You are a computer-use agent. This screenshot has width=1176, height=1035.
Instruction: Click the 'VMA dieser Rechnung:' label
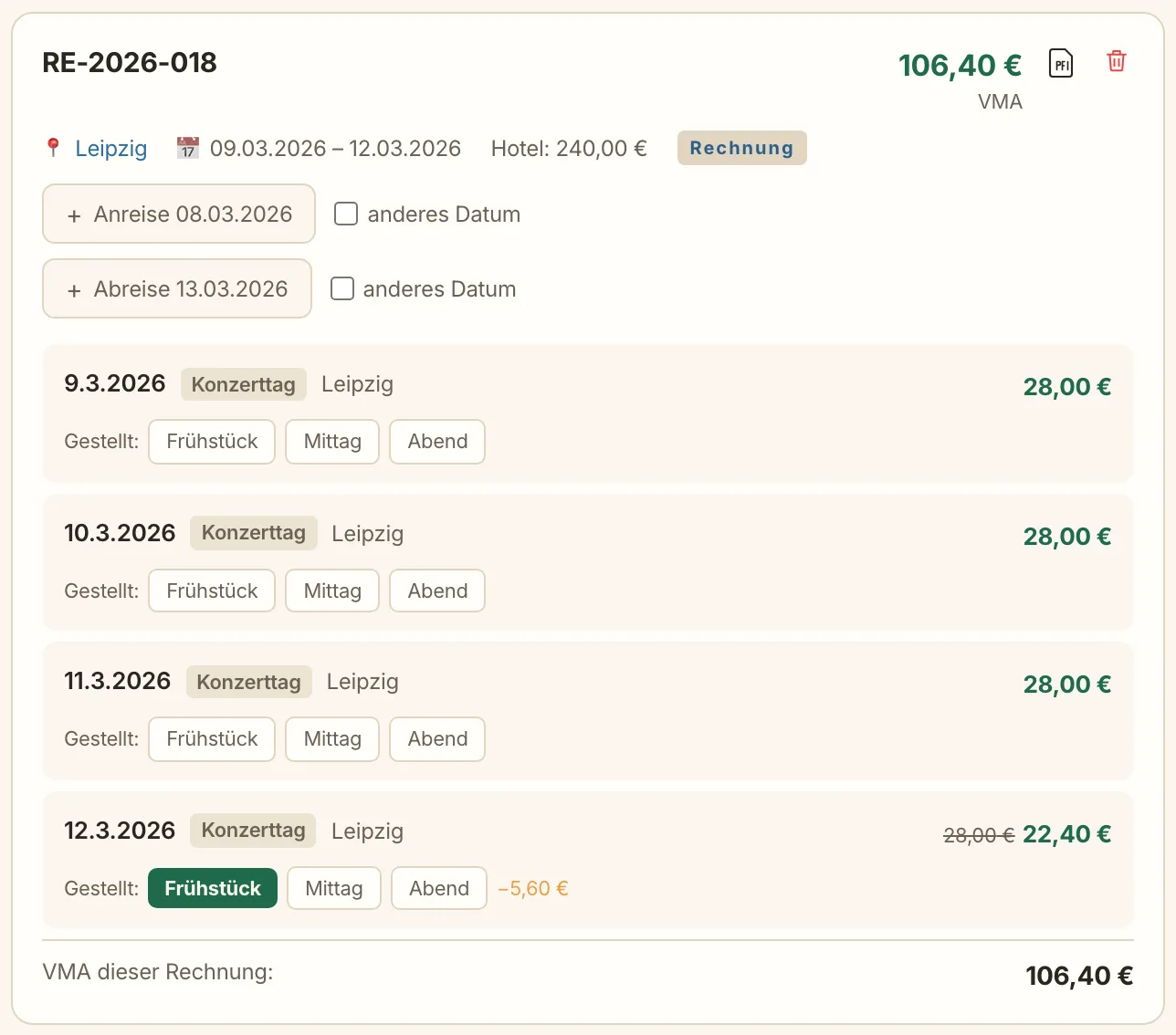coord(158,972)
